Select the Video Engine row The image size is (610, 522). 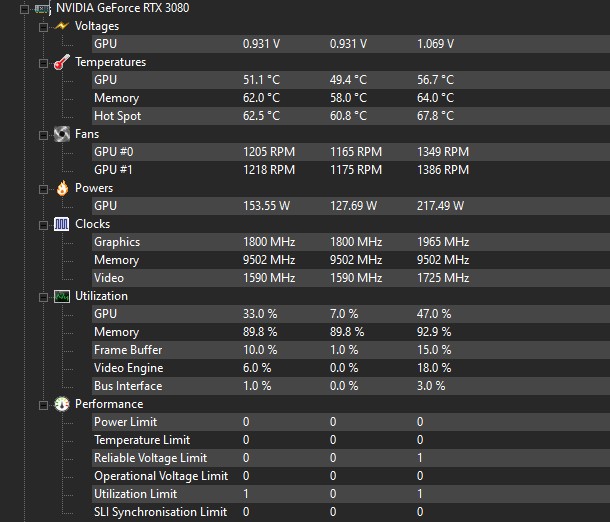(351, 368)
